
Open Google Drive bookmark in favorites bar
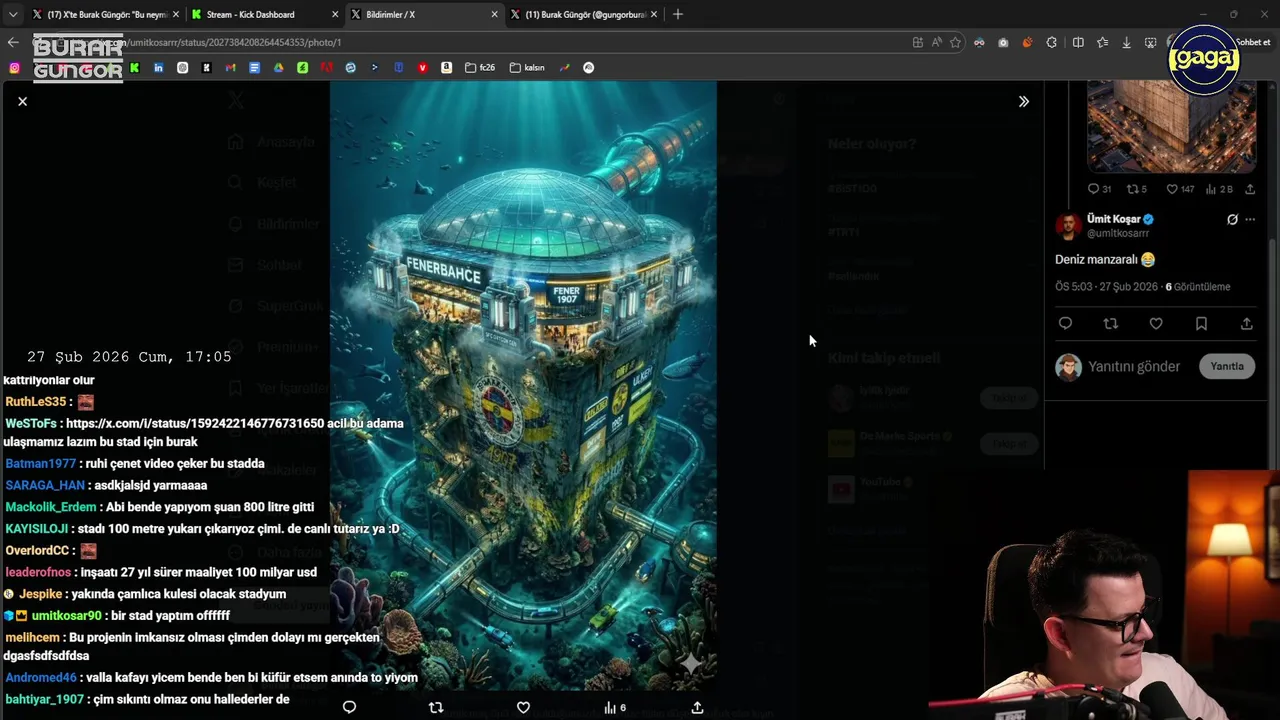(278, 68)
